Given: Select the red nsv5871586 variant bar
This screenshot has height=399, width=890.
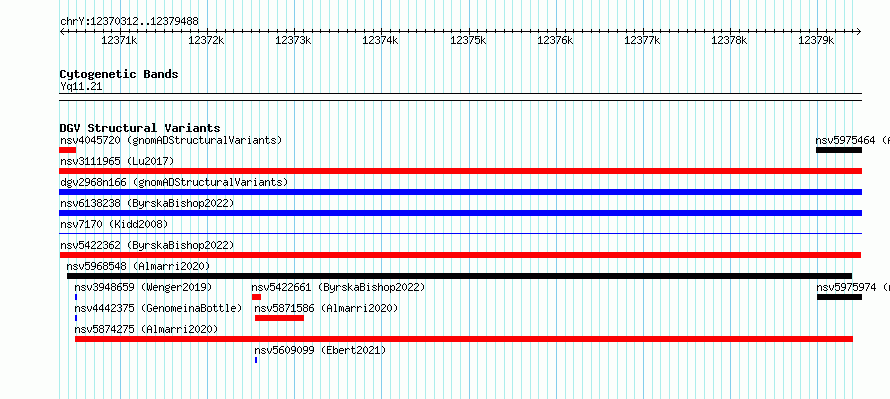Looking at the screenshot, I should coord(279,318).
